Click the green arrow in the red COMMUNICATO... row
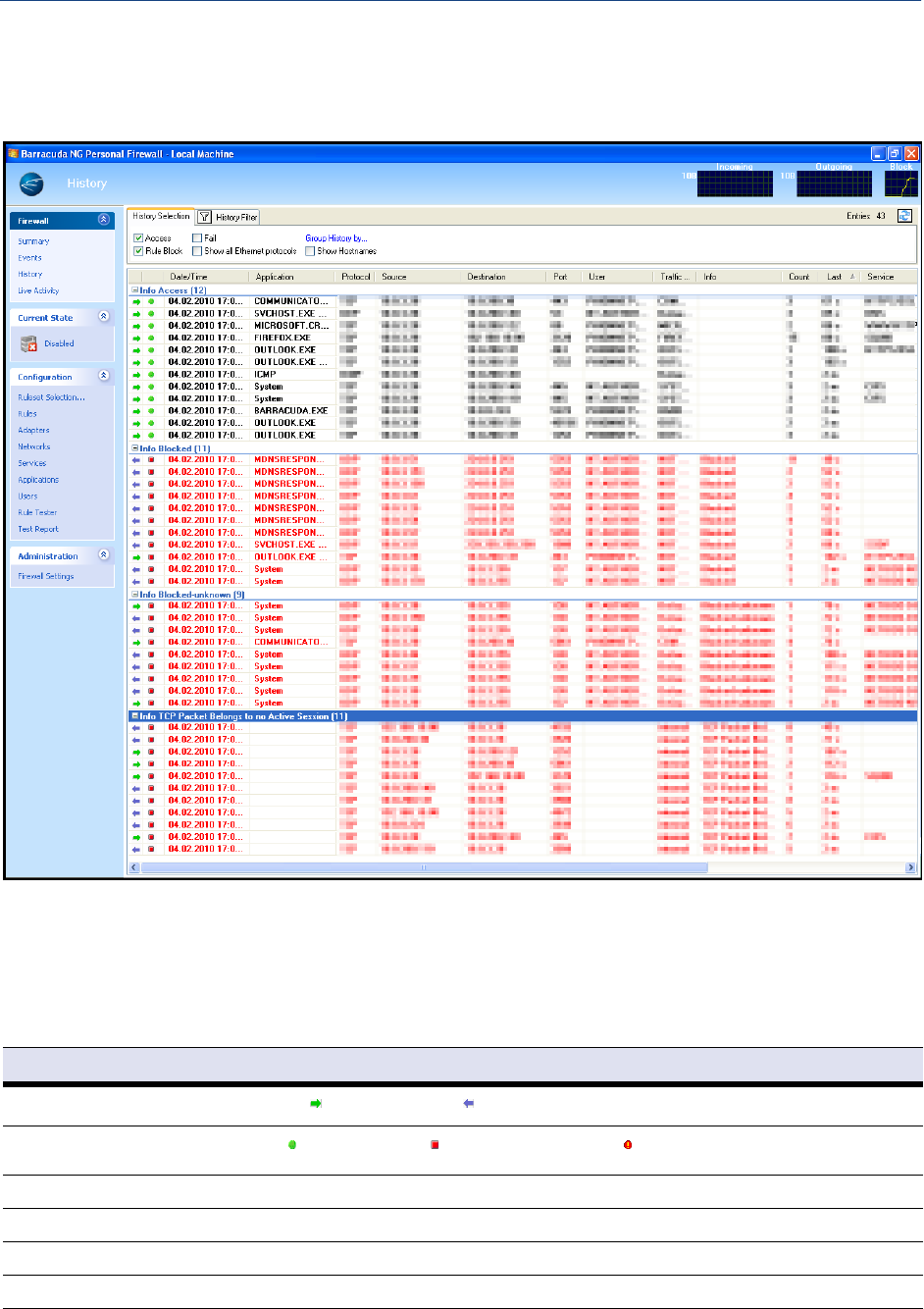The height and width of the screenshot is (1309, 924). [136, 642]
